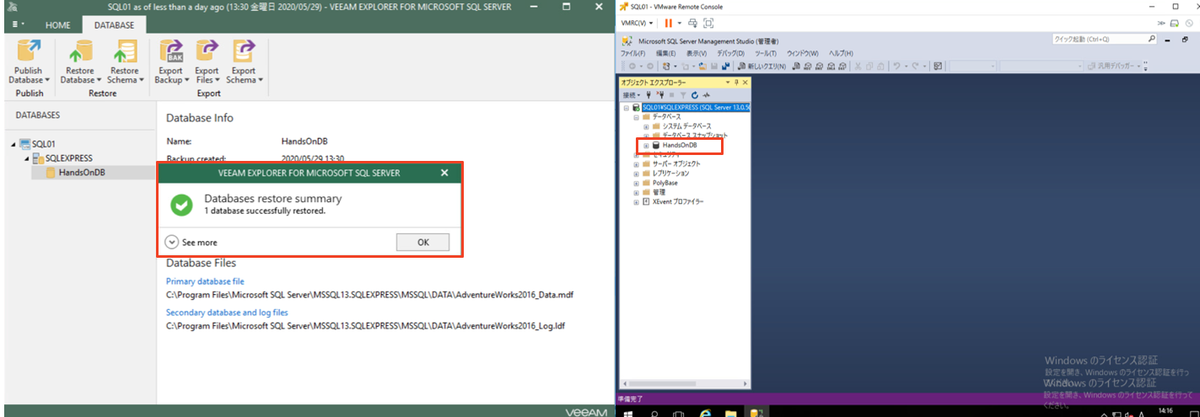The width and height of the screenshot is (1200, 417).
Task: Select the レプリケーション folder in Object Explorer
Action: tap(670, 173)
